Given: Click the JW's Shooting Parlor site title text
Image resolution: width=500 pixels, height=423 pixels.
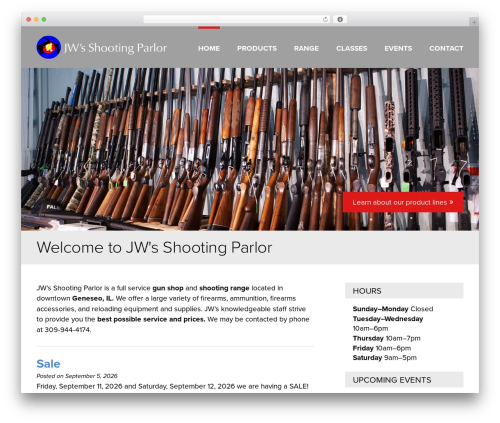Looking at the screenshot, I should point(115,48).
